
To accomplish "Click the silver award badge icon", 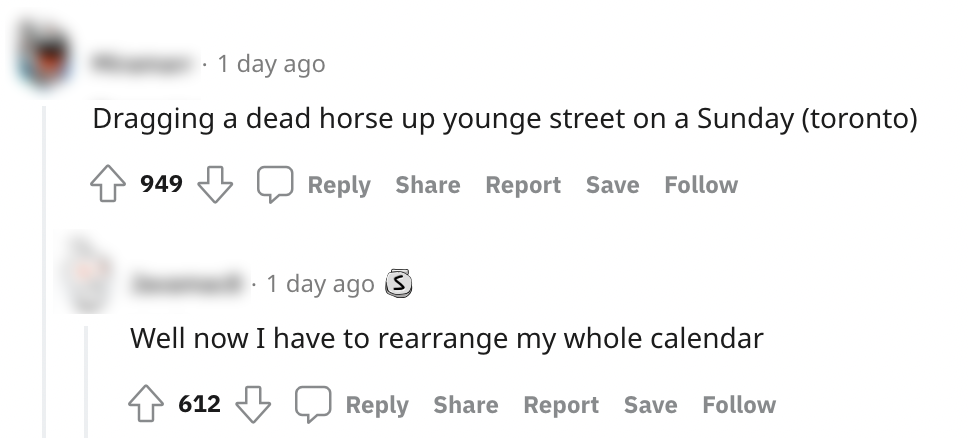I will click(399, 284).
